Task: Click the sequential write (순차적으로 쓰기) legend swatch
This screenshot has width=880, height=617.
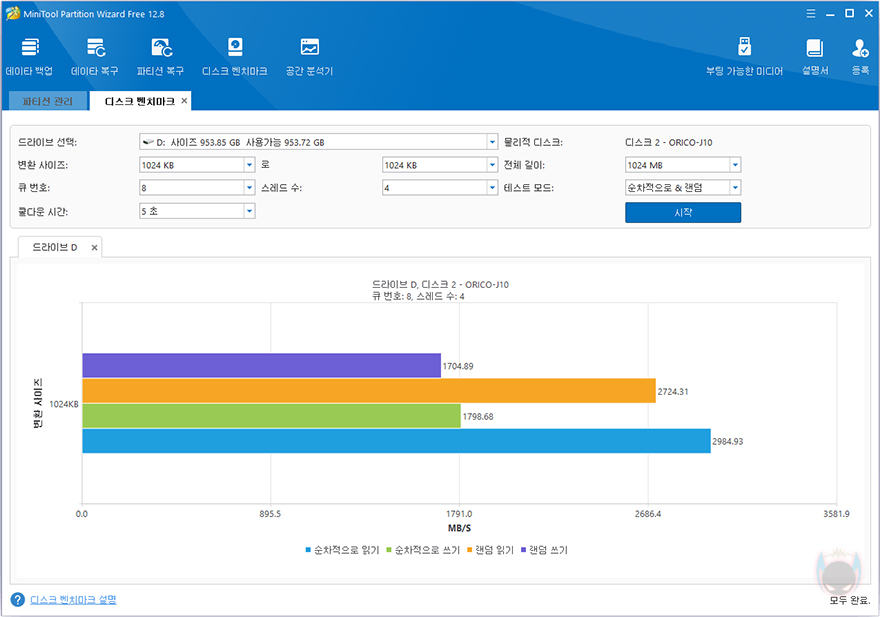Action: pos(389,550)
